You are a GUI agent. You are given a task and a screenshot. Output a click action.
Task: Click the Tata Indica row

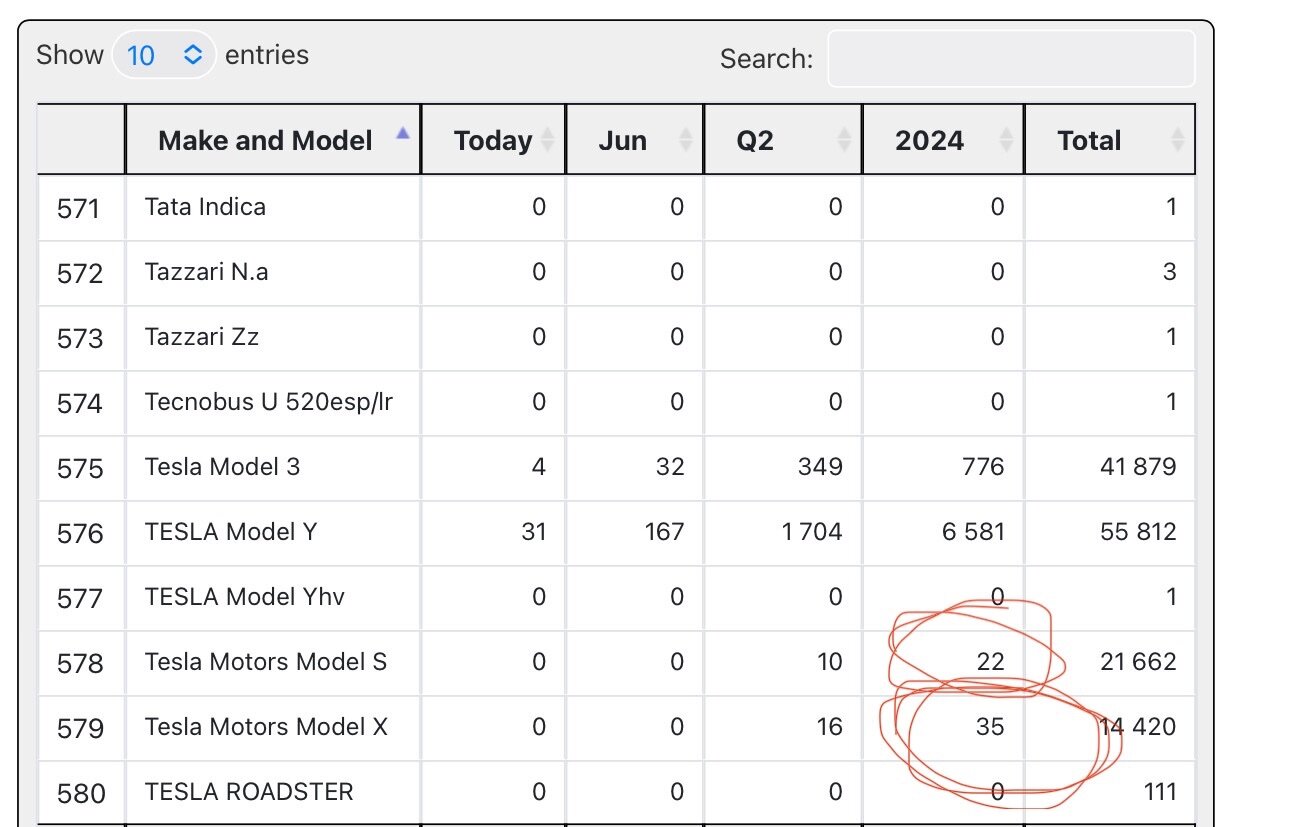(x=616, y=208)
